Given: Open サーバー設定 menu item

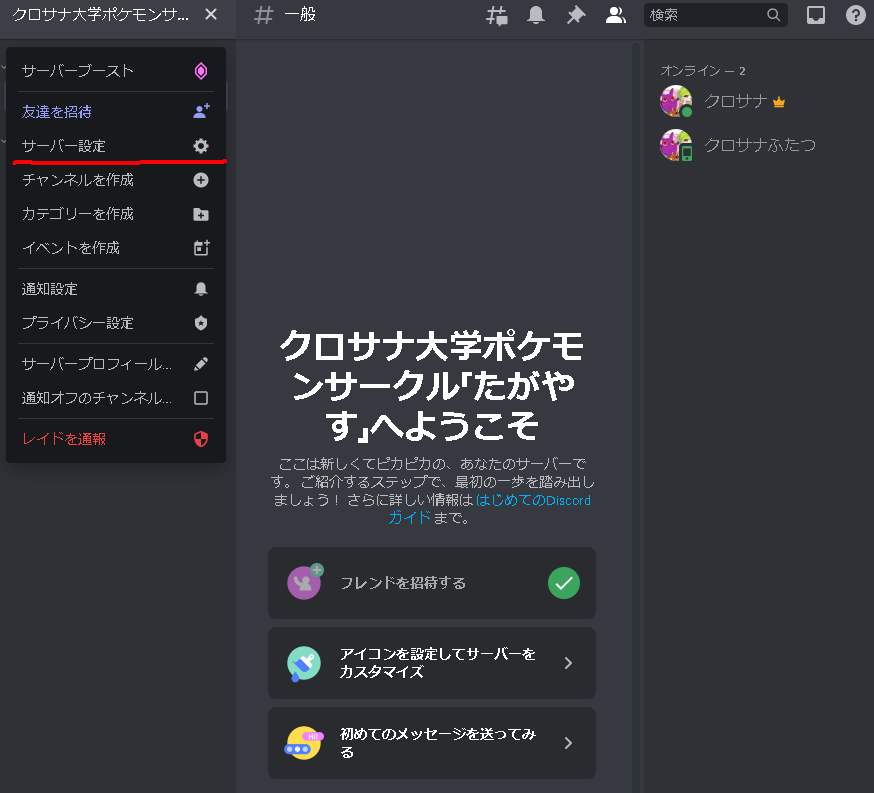Looking at the screenshot, I should 116,146.
